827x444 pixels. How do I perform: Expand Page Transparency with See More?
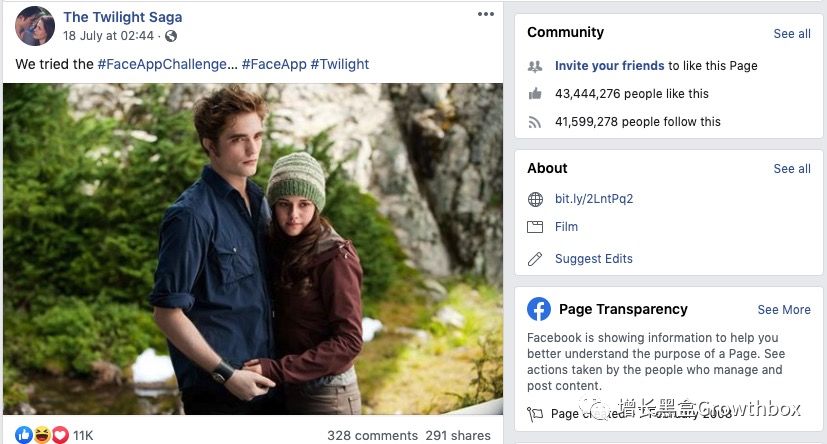[x=784, y=310]
